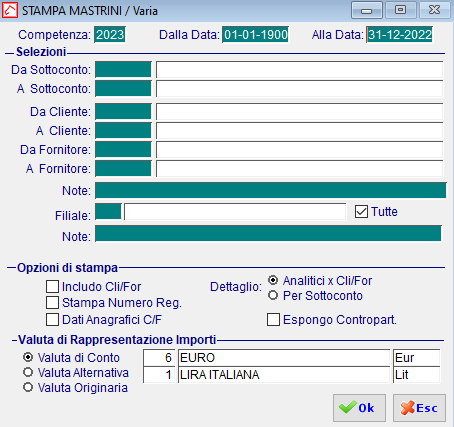Choose Valuta Alternativa radio button

(x=28, y=372)
